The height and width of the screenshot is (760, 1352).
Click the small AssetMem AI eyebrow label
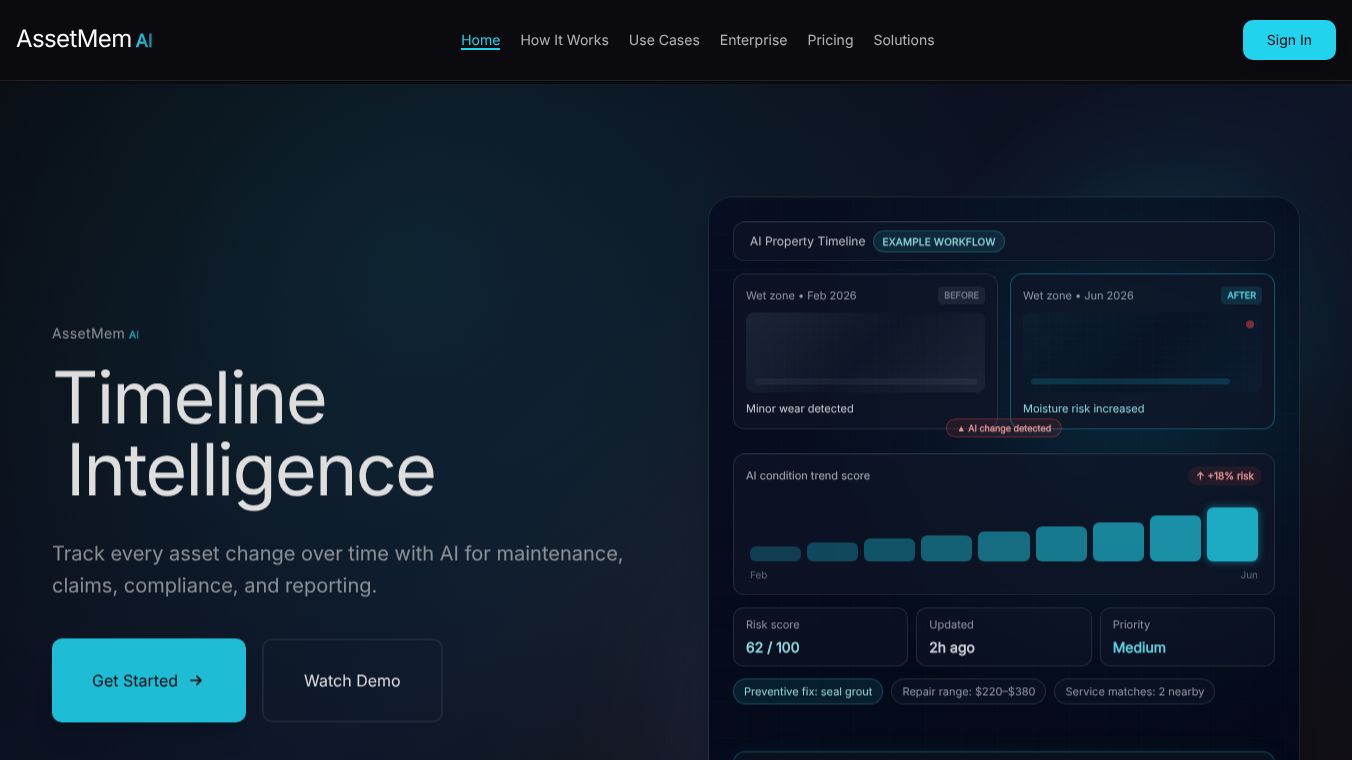point(96,334)
